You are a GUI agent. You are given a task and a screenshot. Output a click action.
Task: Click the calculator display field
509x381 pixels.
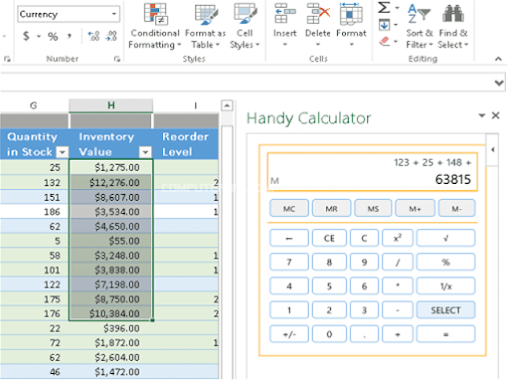click(x=372, y=172)
